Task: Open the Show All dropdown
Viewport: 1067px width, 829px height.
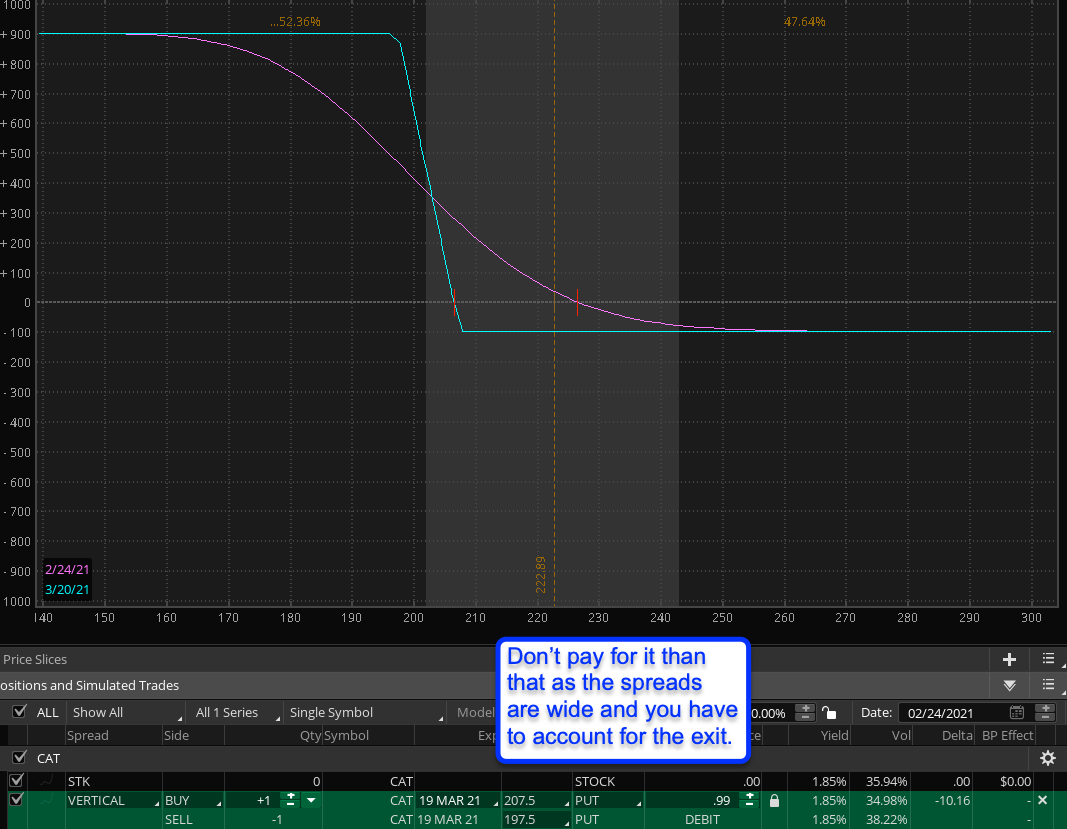Action: 126,713
